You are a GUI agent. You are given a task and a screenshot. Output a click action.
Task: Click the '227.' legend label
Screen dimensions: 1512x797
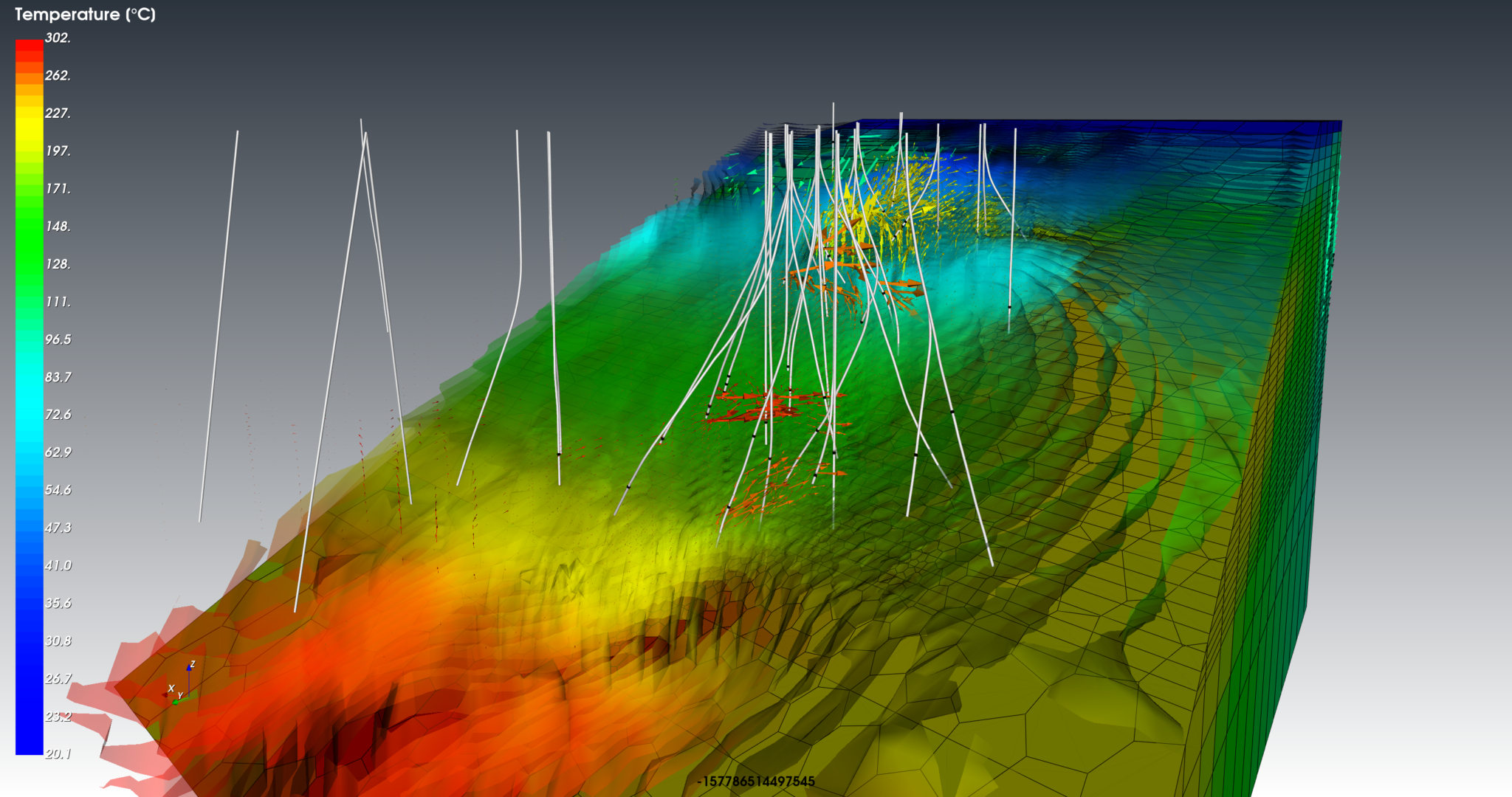[x=58, y=113]
